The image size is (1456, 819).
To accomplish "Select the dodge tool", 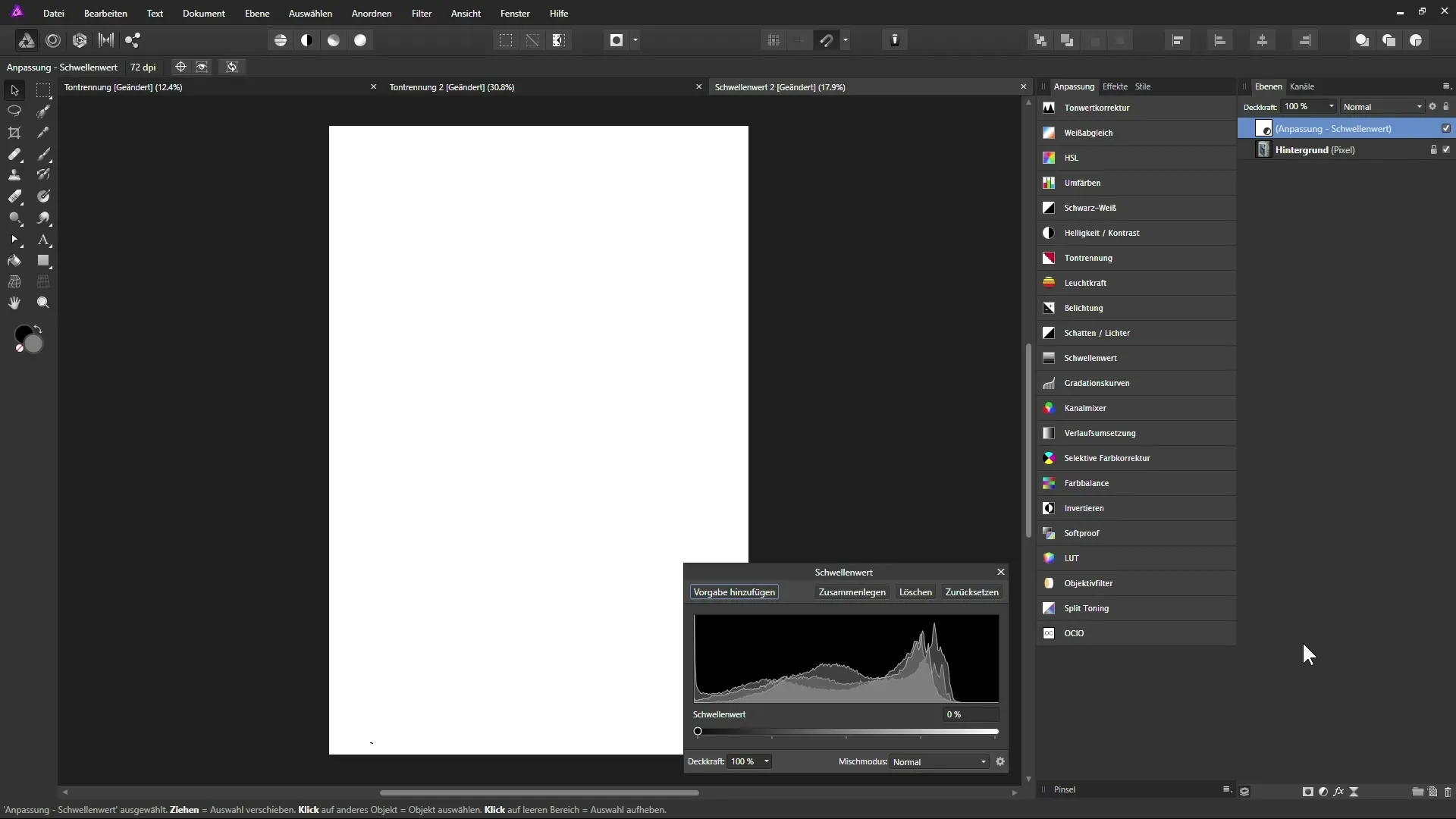I will click(x=14, y=218).
